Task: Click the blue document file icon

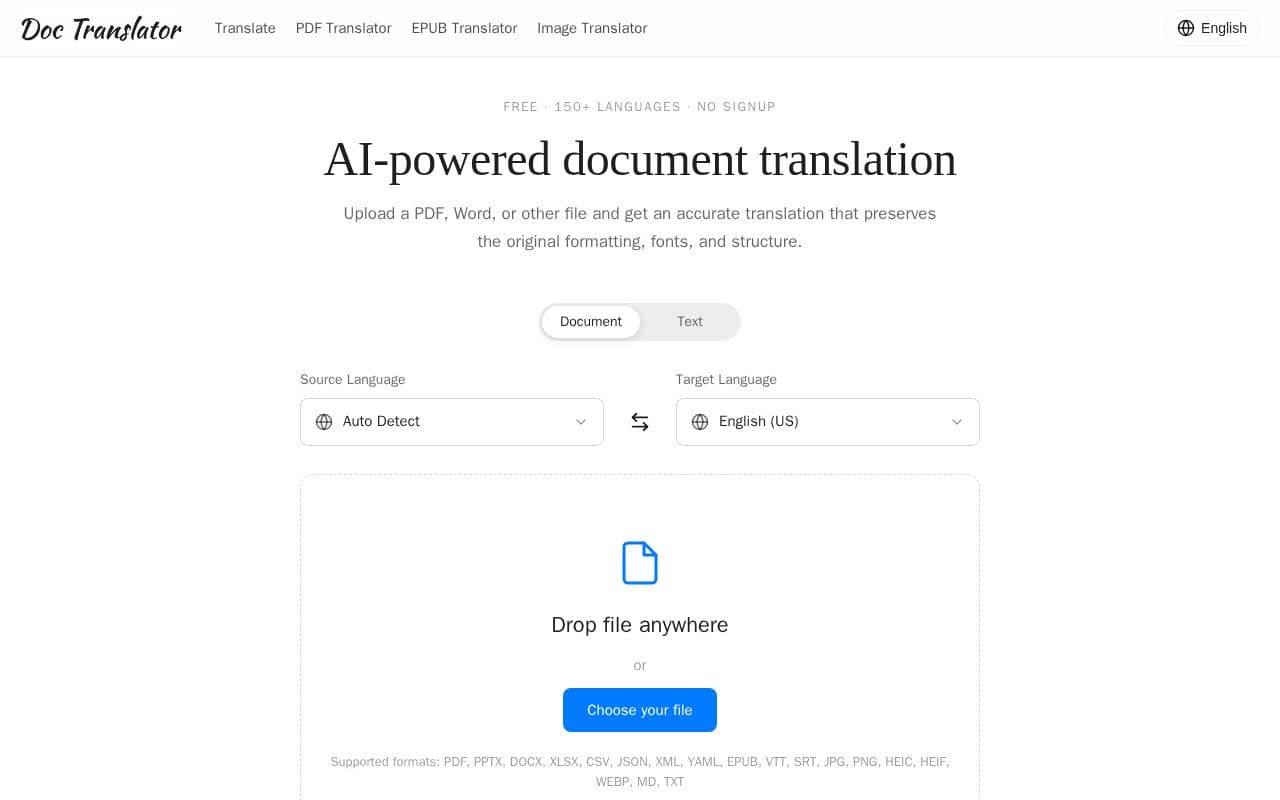Action: [640, 563]
